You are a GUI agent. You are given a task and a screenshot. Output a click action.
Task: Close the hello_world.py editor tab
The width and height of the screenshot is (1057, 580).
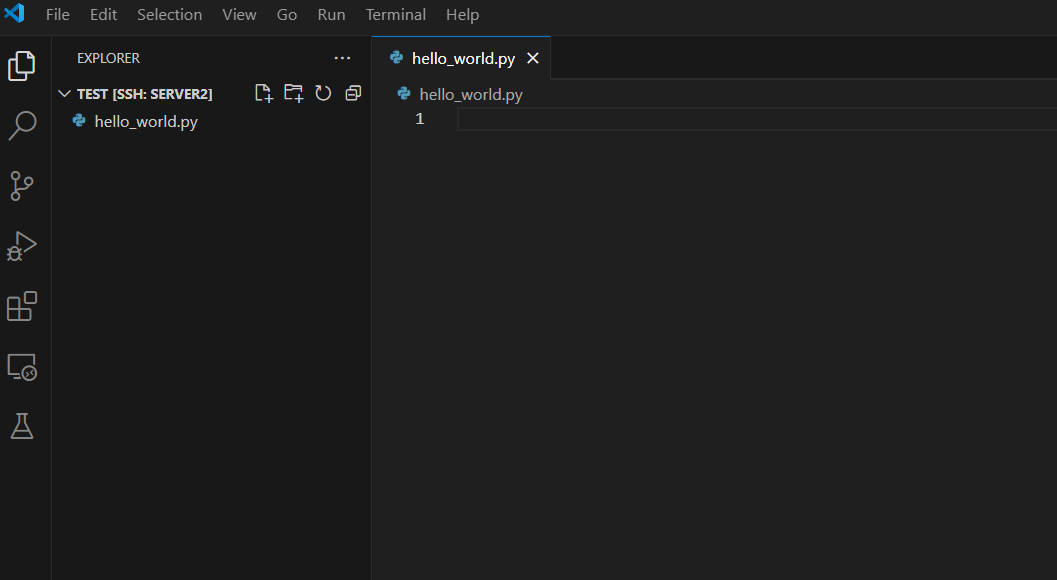tap(533, 58)
